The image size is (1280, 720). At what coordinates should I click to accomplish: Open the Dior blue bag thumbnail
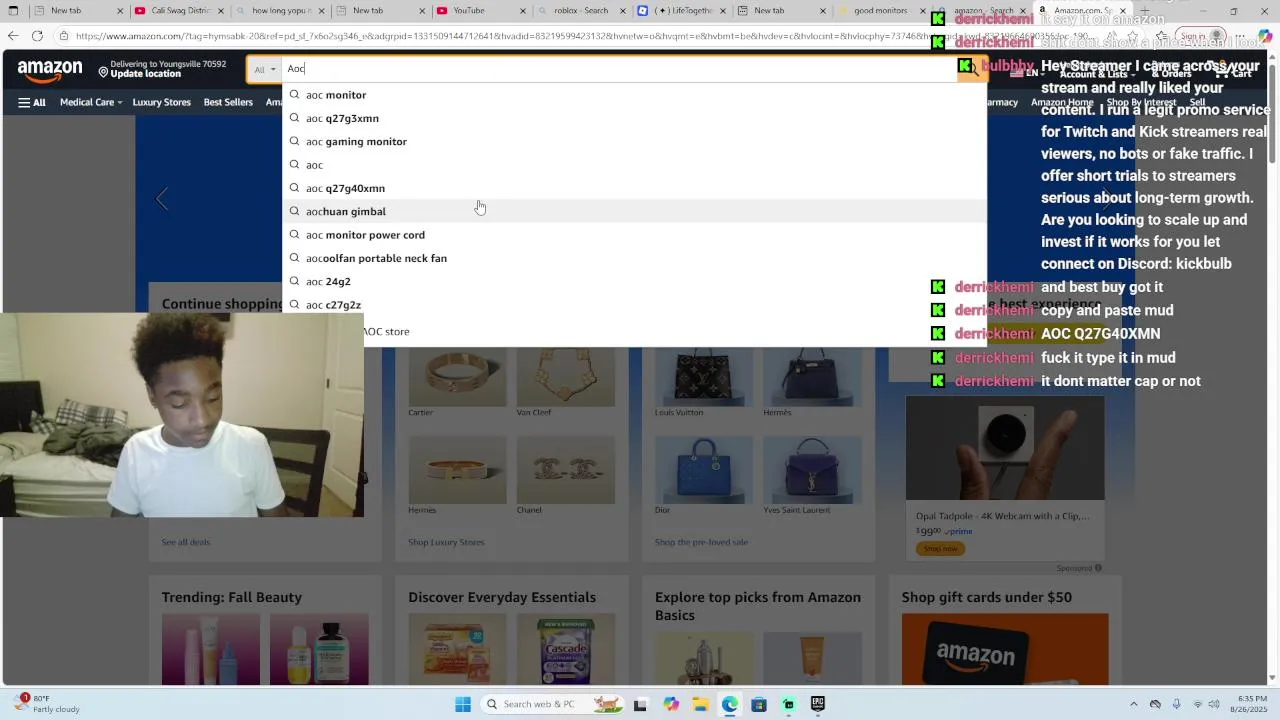[x=704, y=469]
